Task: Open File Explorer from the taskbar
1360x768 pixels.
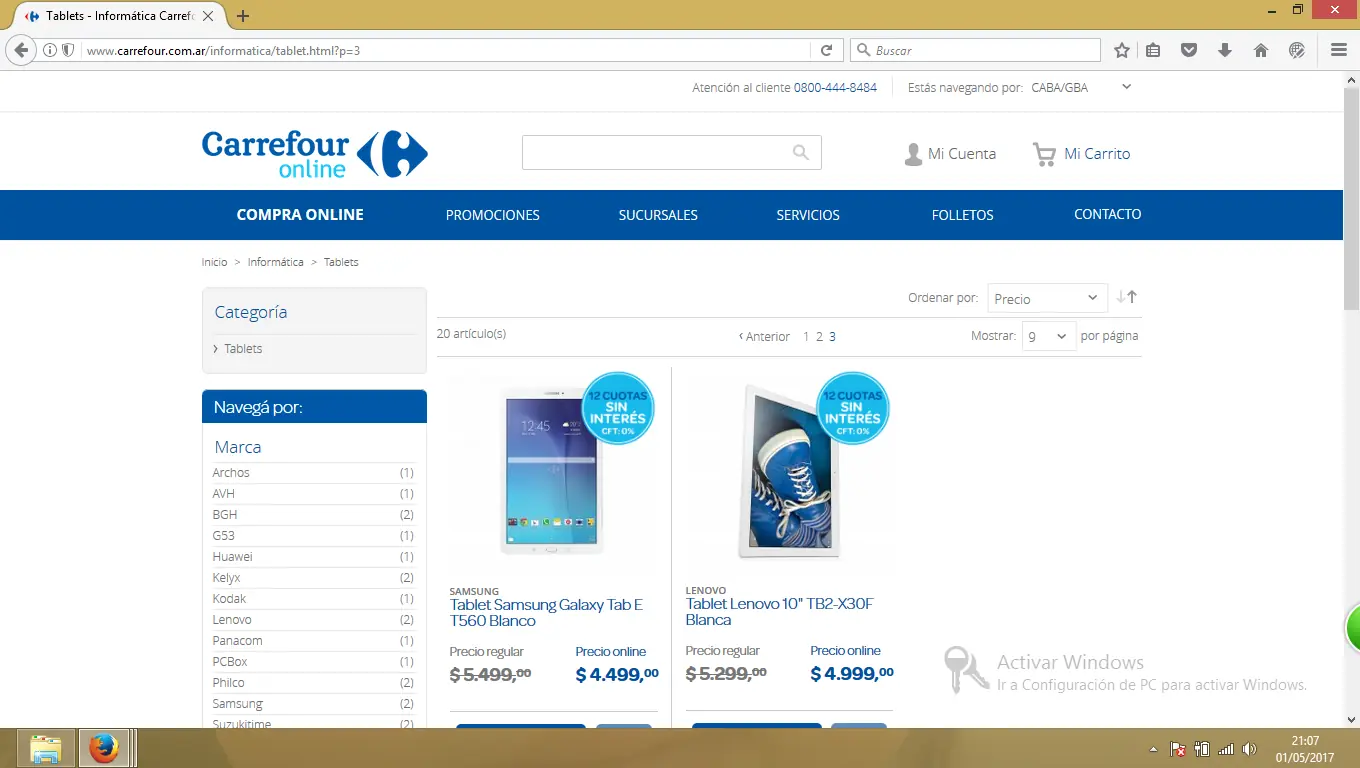Action: (46, 749)
